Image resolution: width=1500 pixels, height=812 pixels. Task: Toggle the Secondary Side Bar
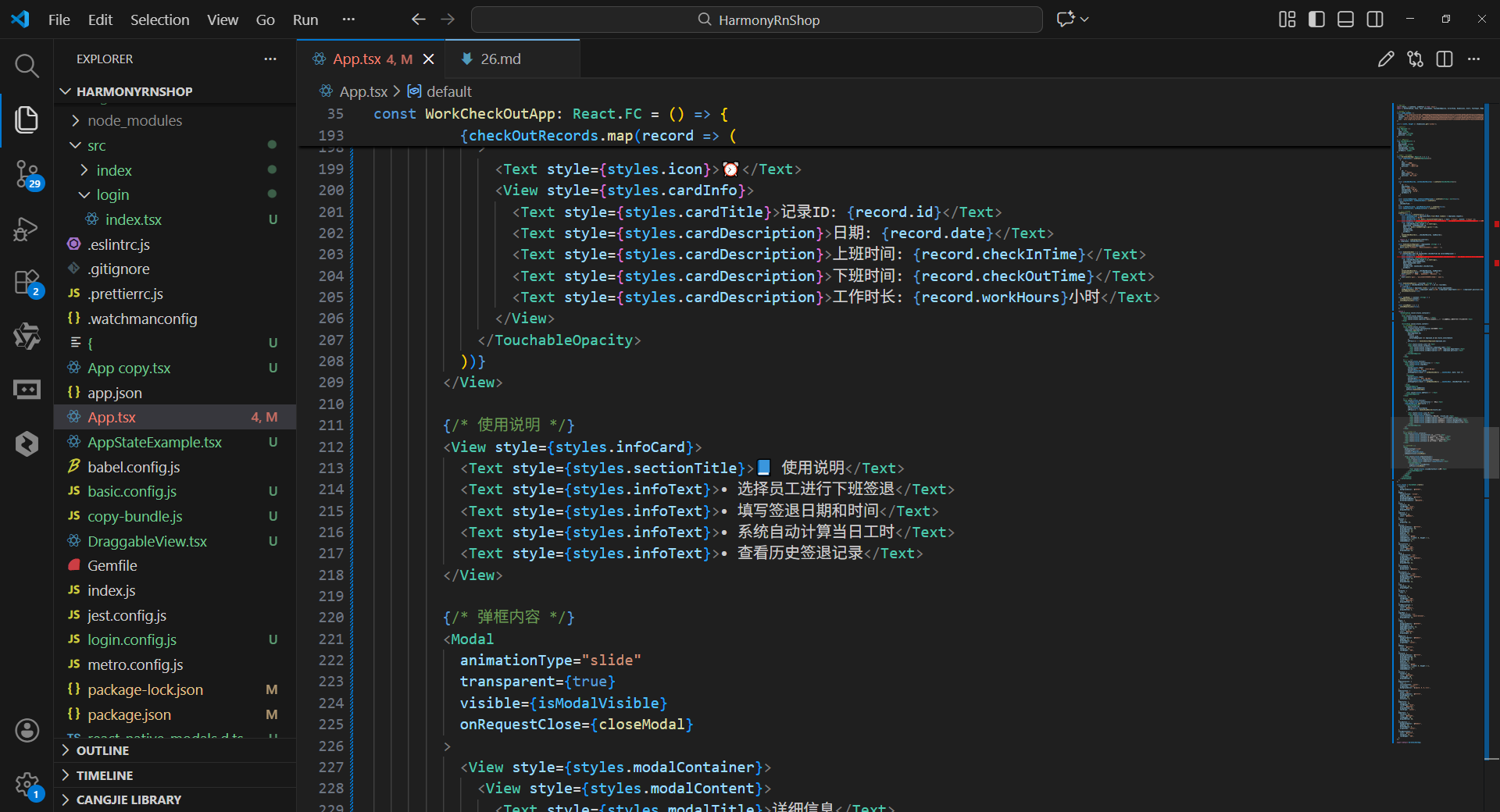(1375, 20)
